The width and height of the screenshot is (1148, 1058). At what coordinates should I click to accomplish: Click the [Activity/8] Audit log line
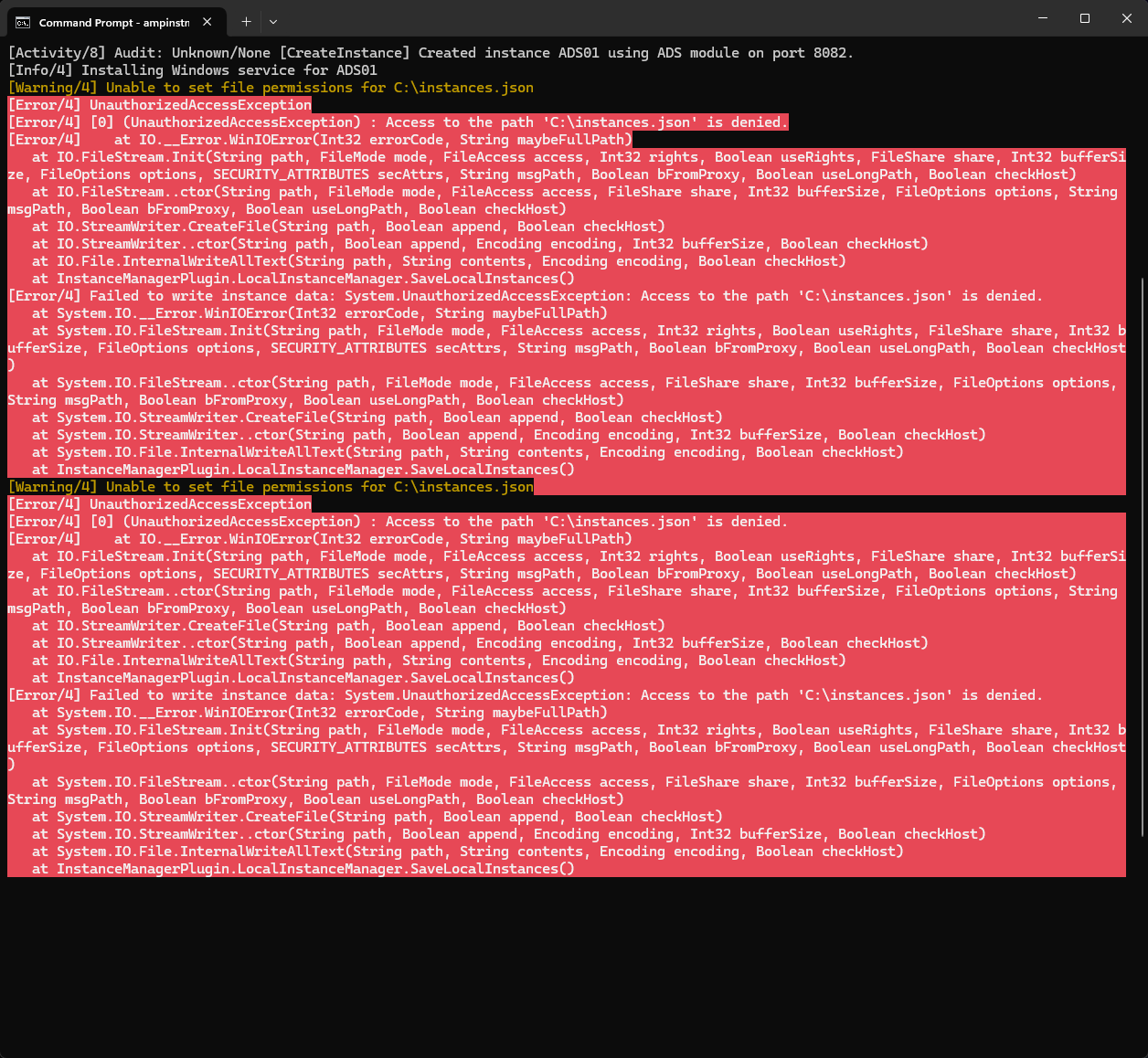coord(430,53)
